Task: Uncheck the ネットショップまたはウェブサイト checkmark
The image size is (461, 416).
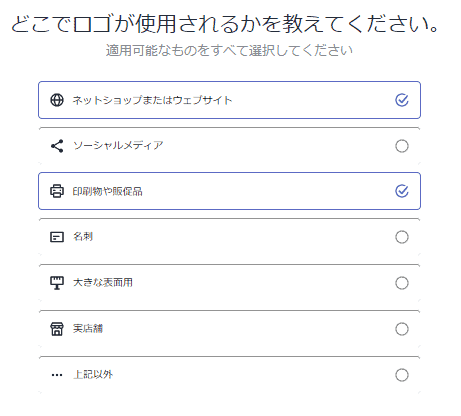Action: (402, 100)
